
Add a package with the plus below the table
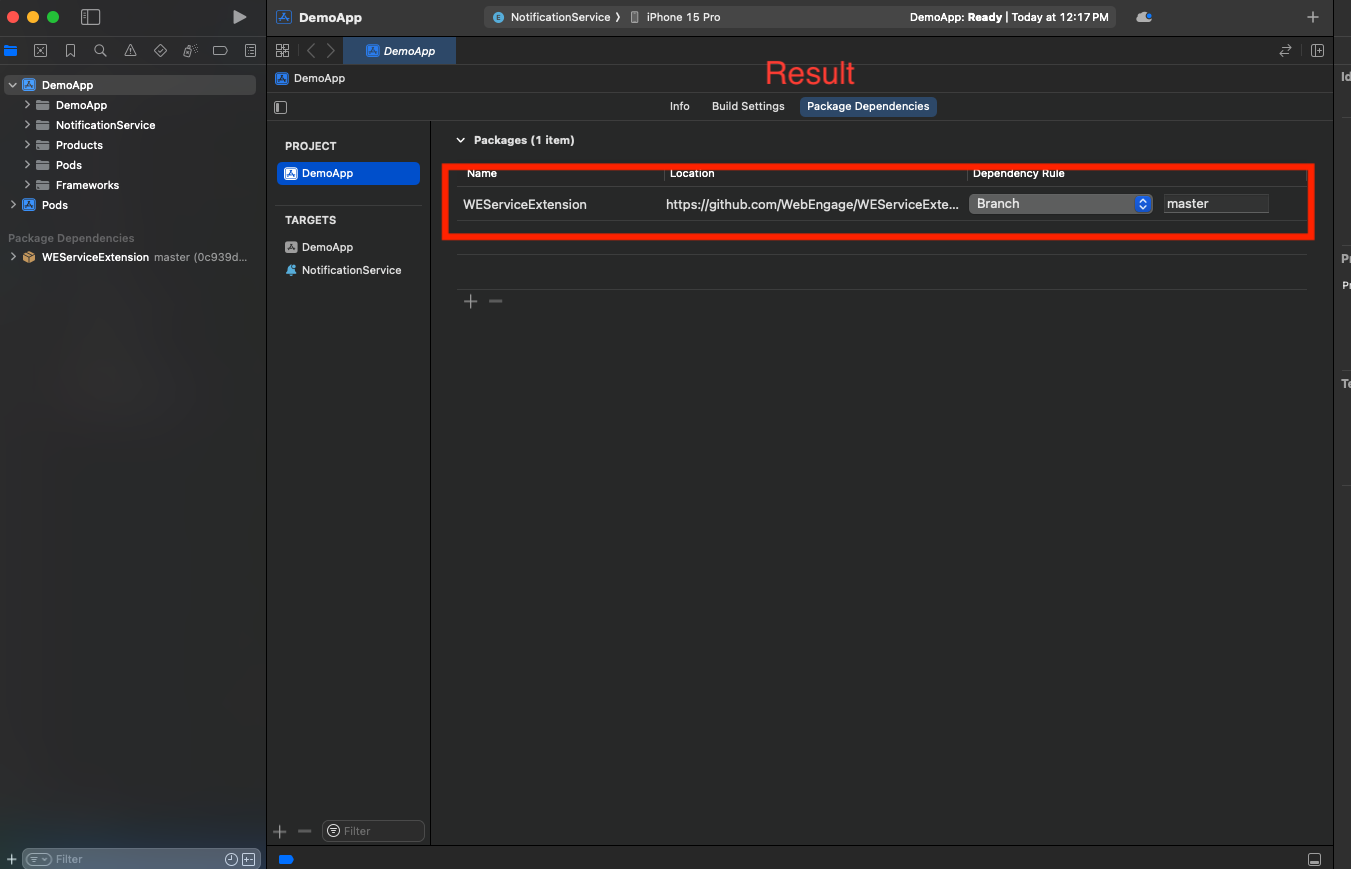471,301
